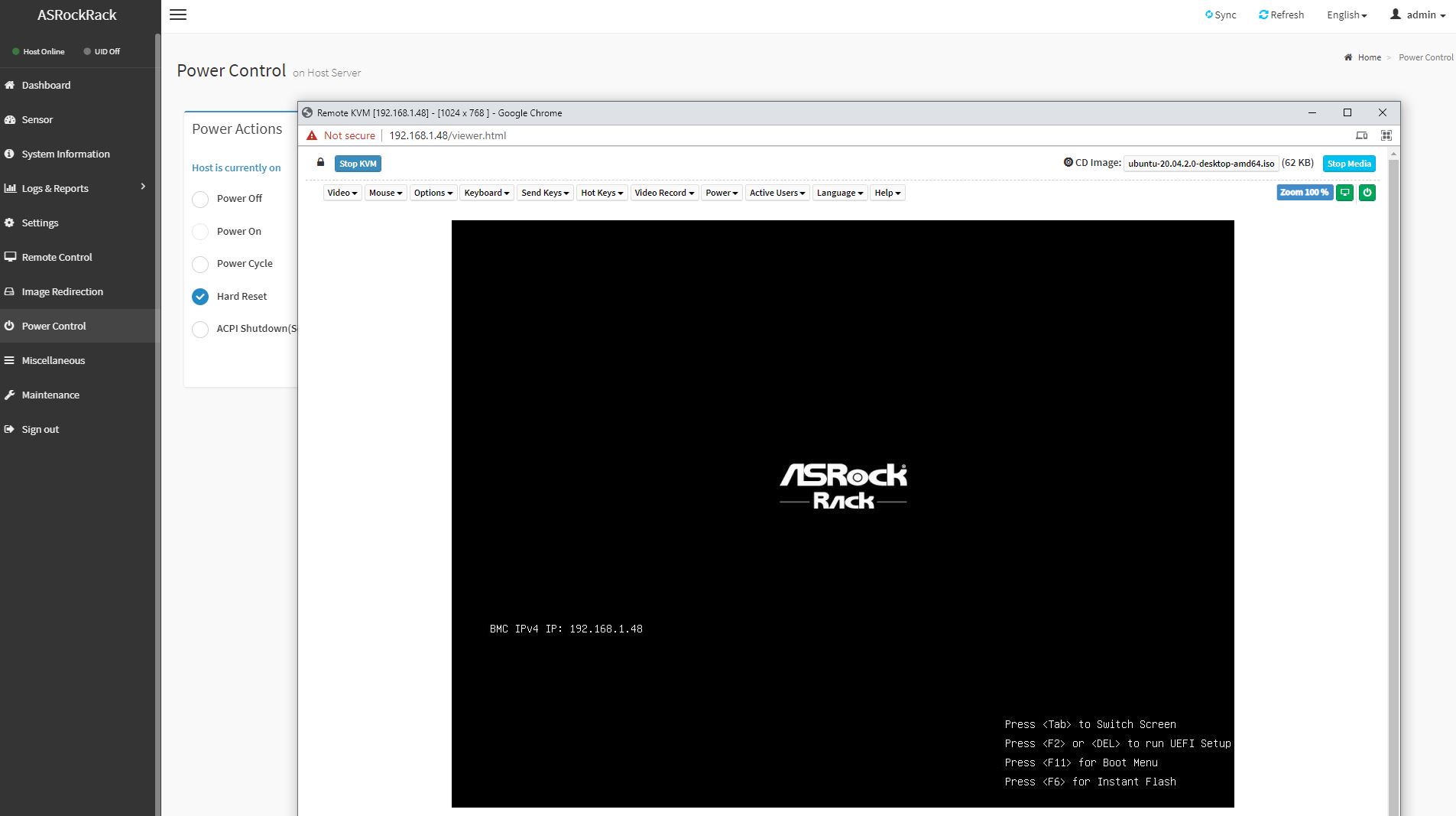Open the Video dropdown in KVM
The height and width of the screenshot is (816, 1456).
click(342, 193)
